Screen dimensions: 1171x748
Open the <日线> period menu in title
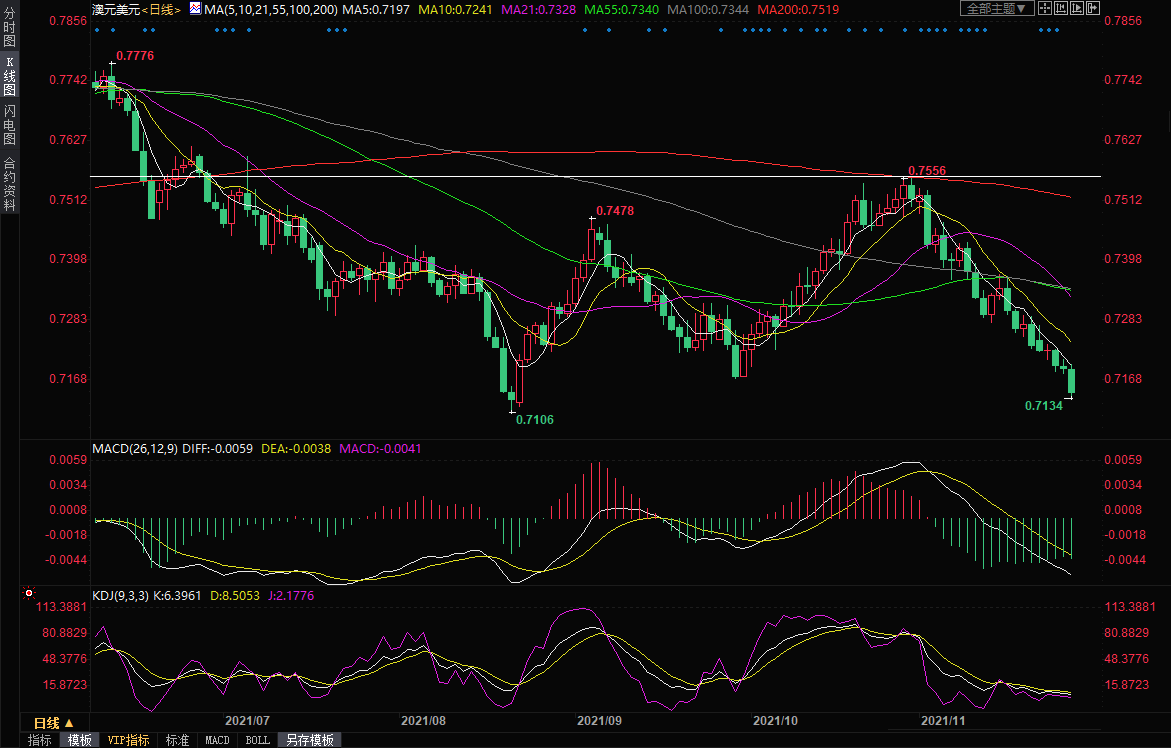point(160,9)
